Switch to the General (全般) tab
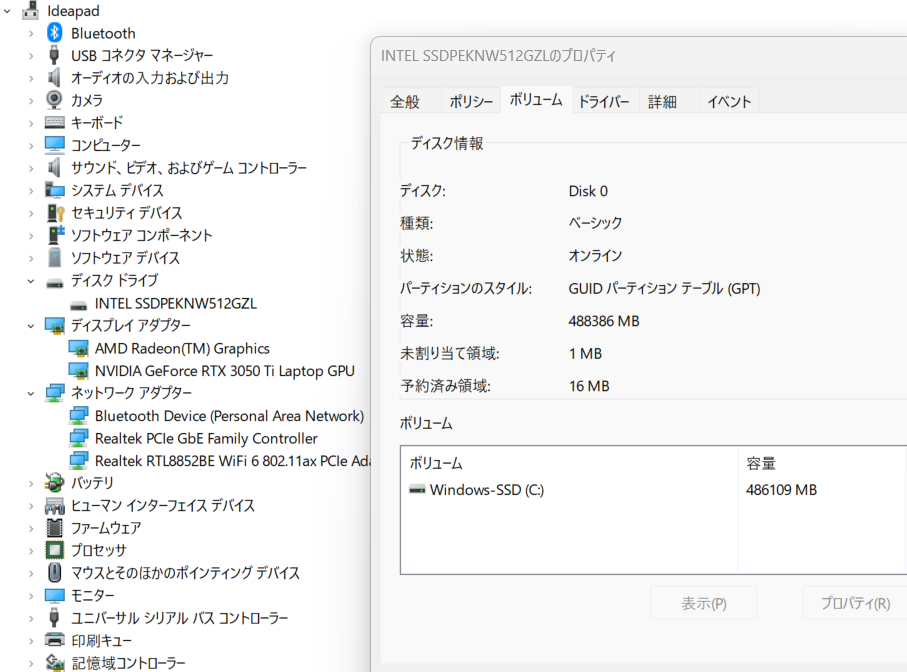 pyautogui.click(x=405, y=102)
